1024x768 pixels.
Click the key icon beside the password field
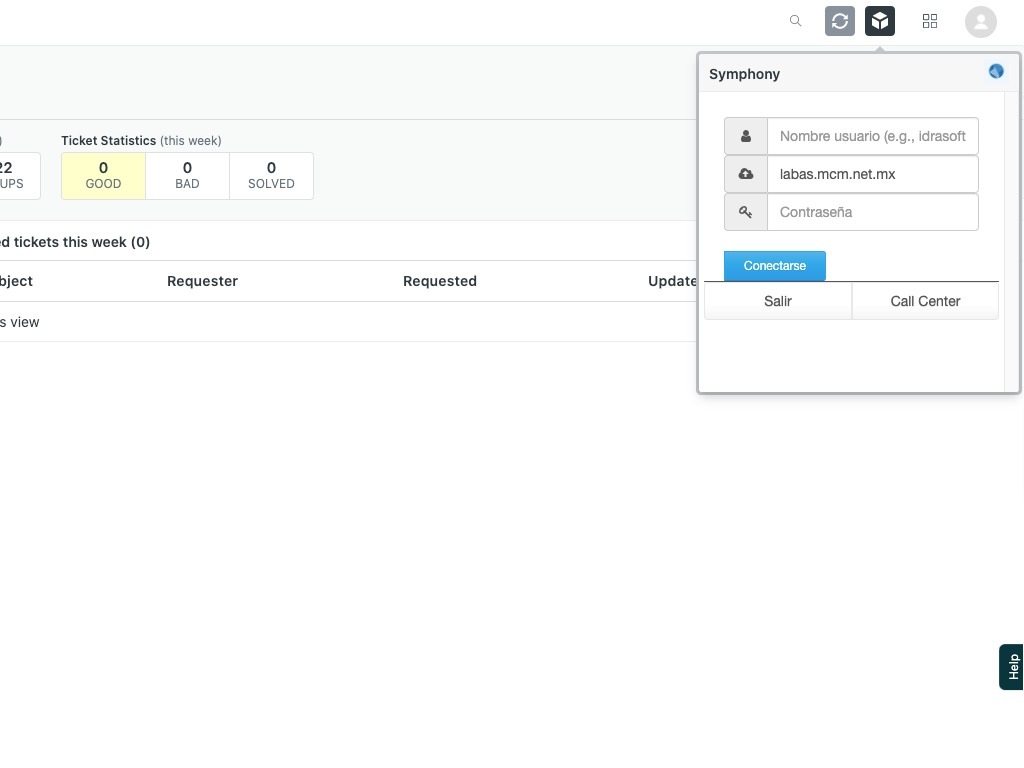pyautogui.click(x=745, y=212)
